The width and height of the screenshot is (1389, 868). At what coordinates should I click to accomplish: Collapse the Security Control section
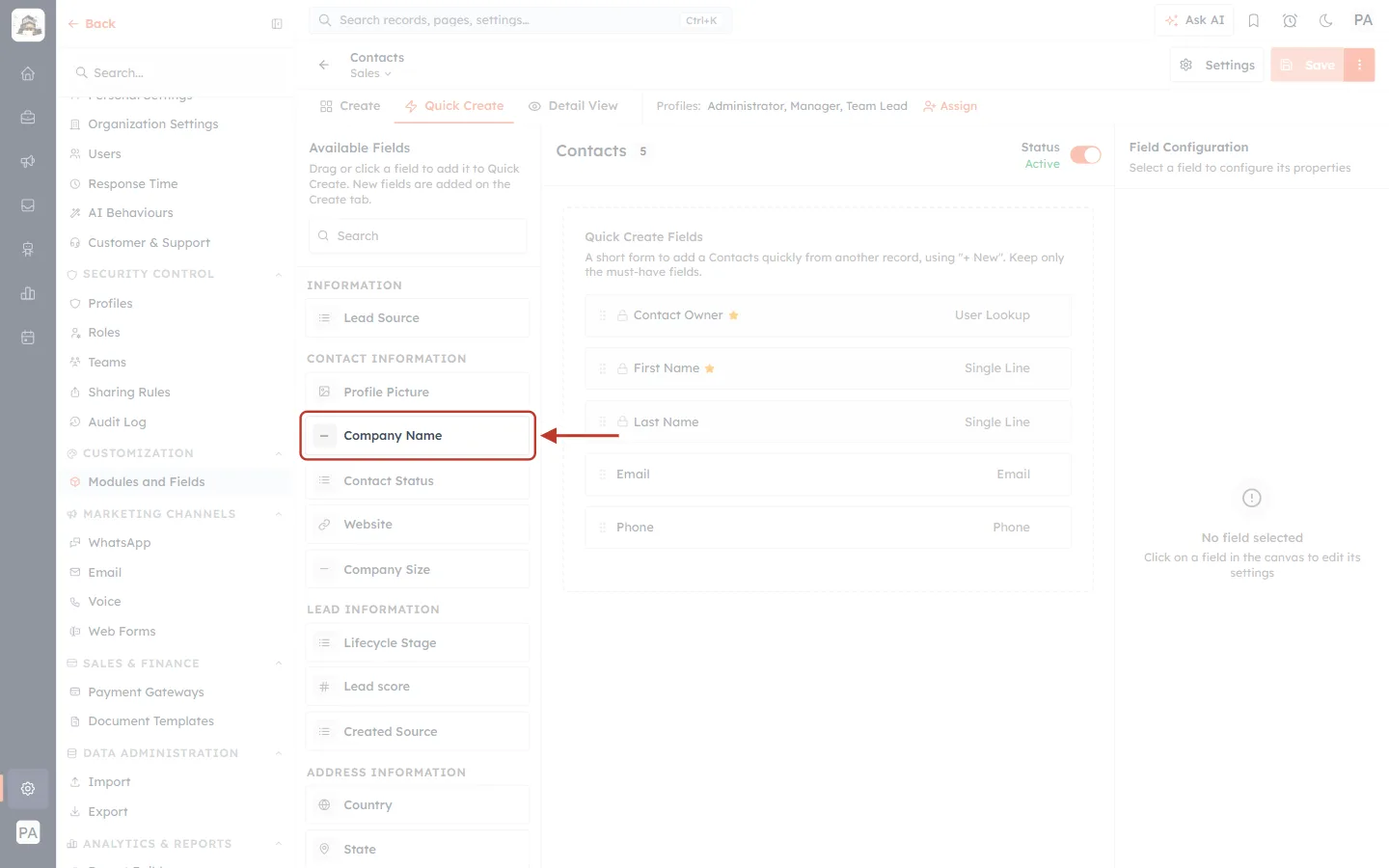[x=279, y=274]
